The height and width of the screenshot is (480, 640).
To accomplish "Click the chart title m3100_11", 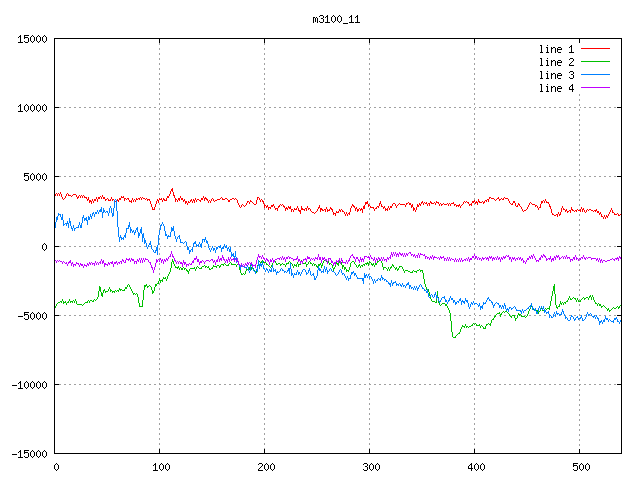I will click(x=335, y=19).
